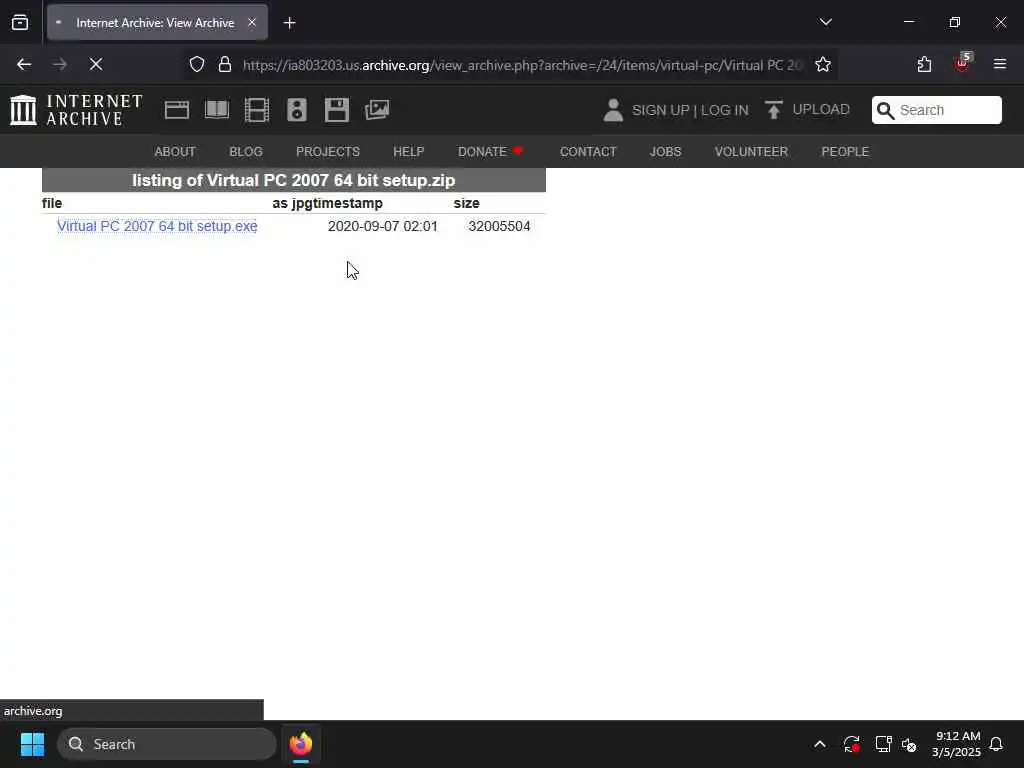Open the DONATE menu item
Viewport: 1024px width, 768px height.
[490, 152]
